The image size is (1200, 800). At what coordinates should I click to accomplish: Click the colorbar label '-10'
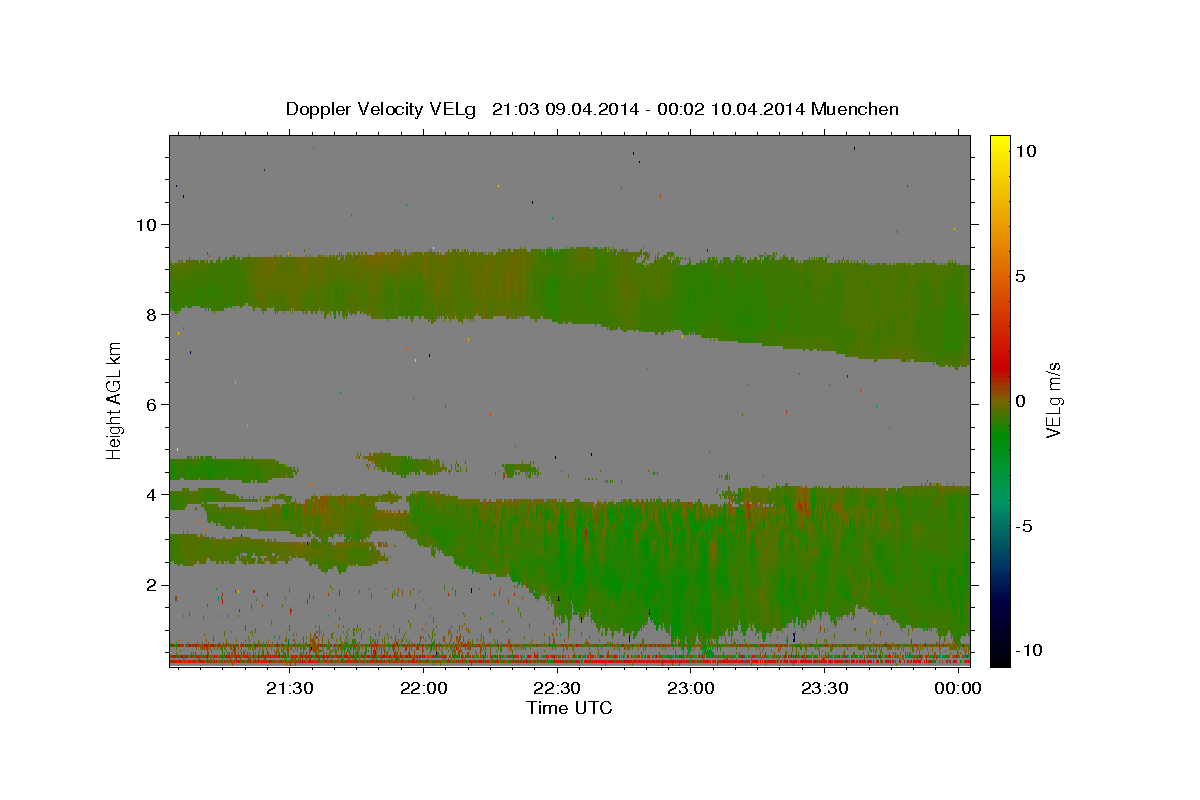coord(1027,650)
